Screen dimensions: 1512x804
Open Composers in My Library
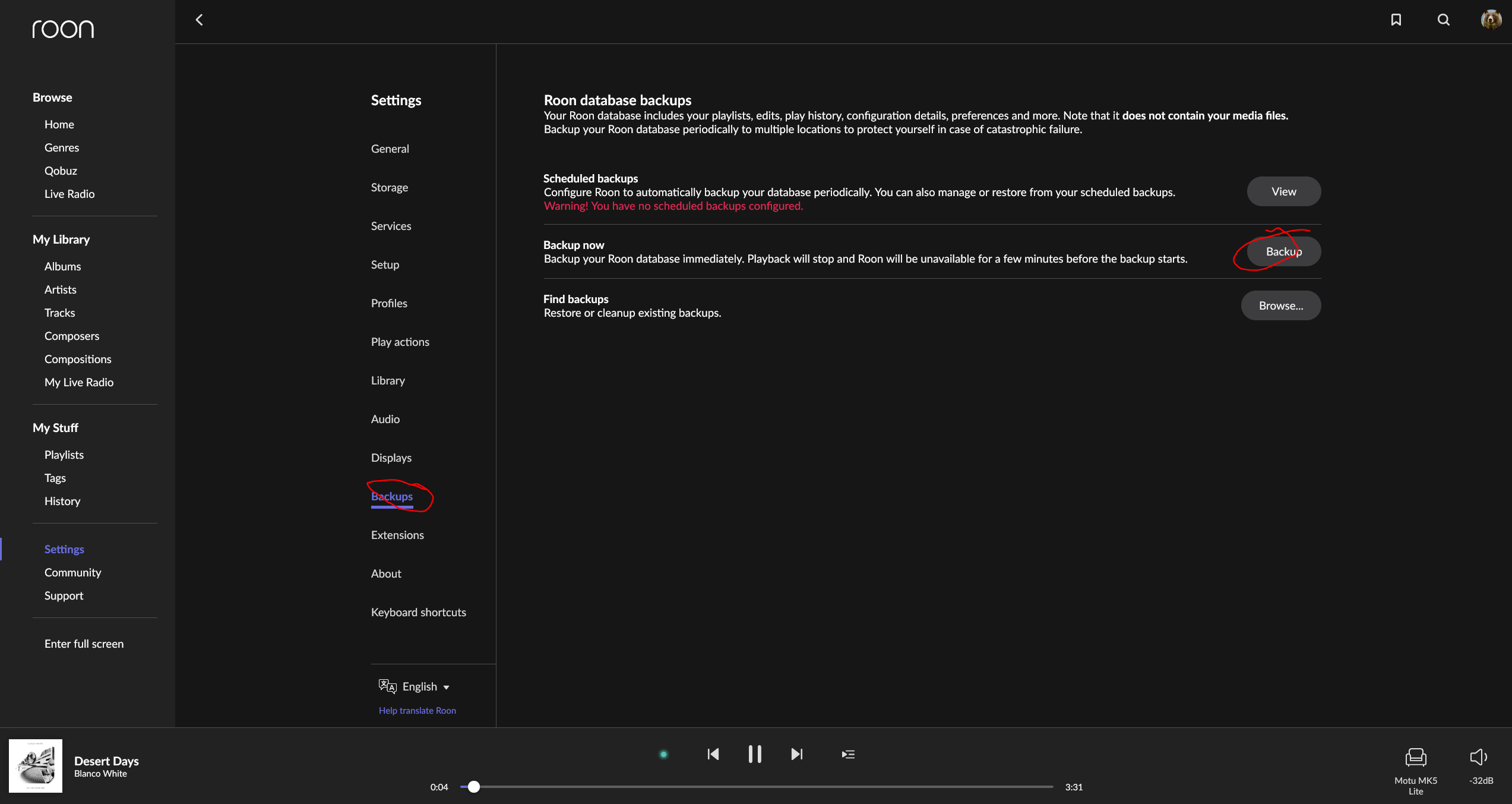coord(72,336)
